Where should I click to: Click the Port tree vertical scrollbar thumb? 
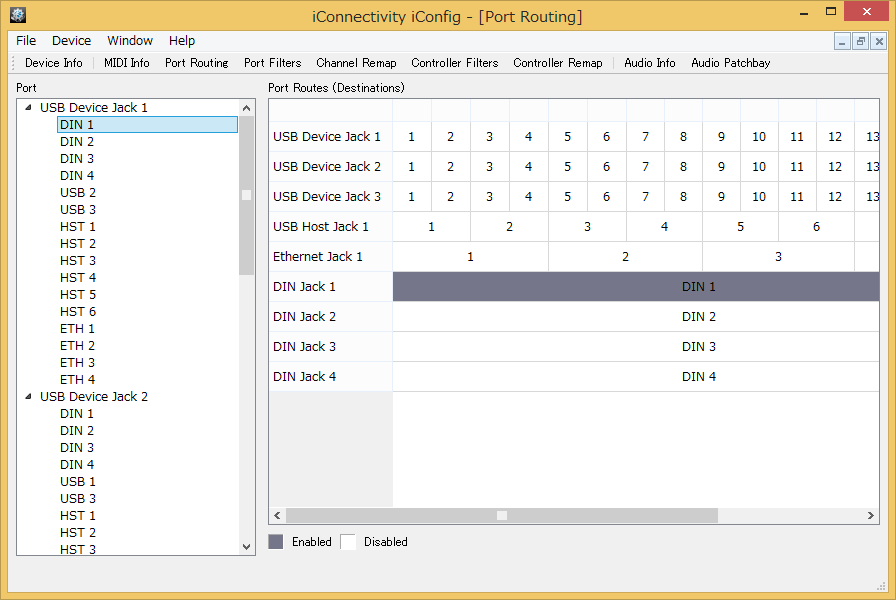click(x=246, y=195)
